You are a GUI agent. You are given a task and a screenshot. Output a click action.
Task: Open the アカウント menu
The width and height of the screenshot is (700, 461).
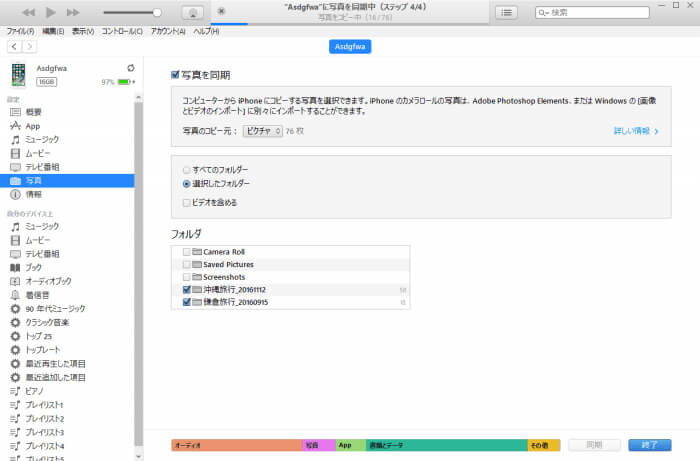(168, 31)
